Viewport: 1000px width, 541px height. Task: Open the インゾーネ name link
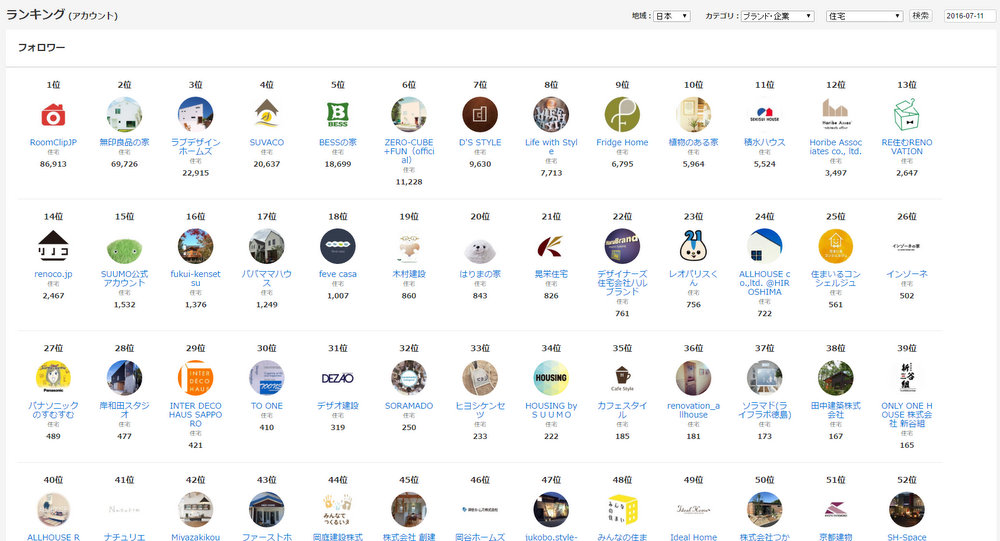pyautogui.click(x=907, y=274)
